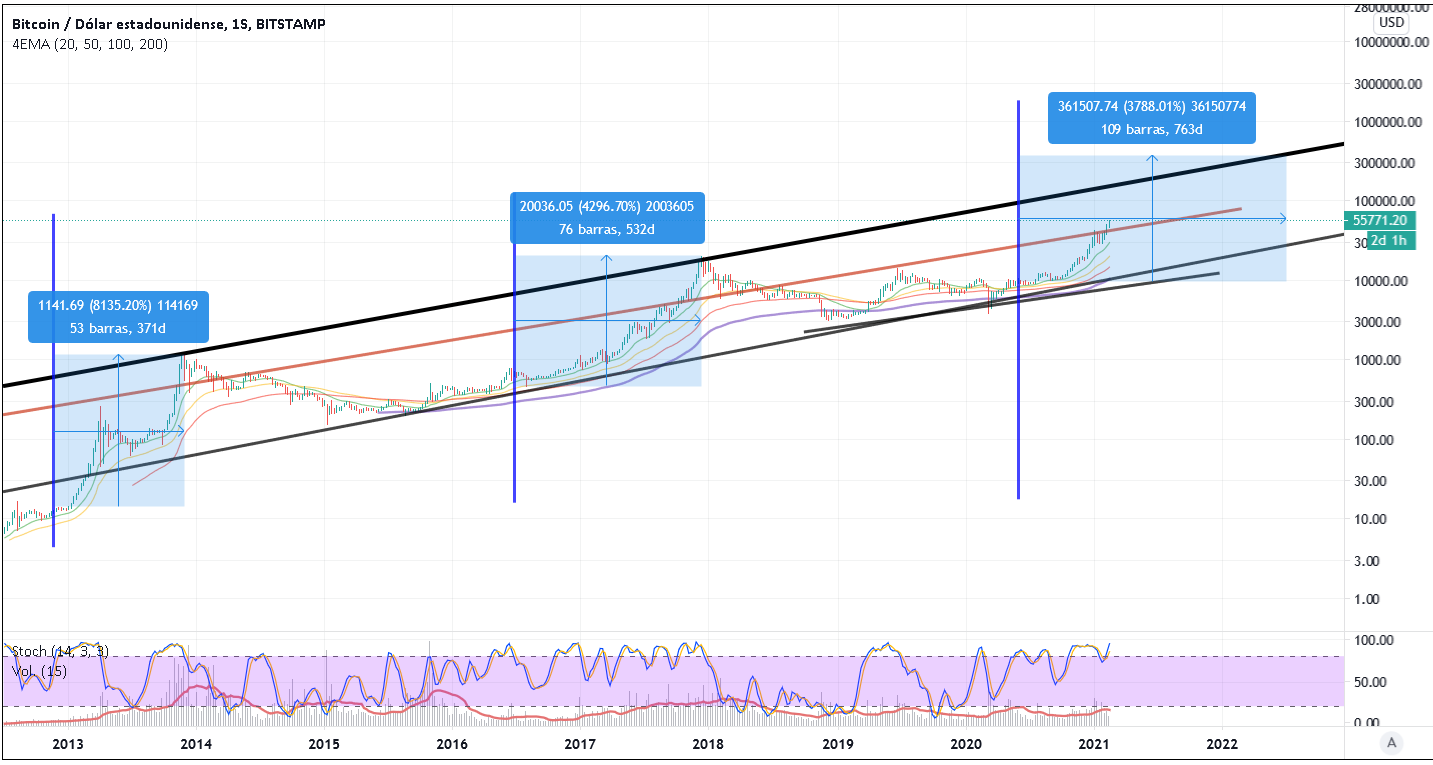Click the 2d 1h bar countdown label

(x=1391, y=241)
